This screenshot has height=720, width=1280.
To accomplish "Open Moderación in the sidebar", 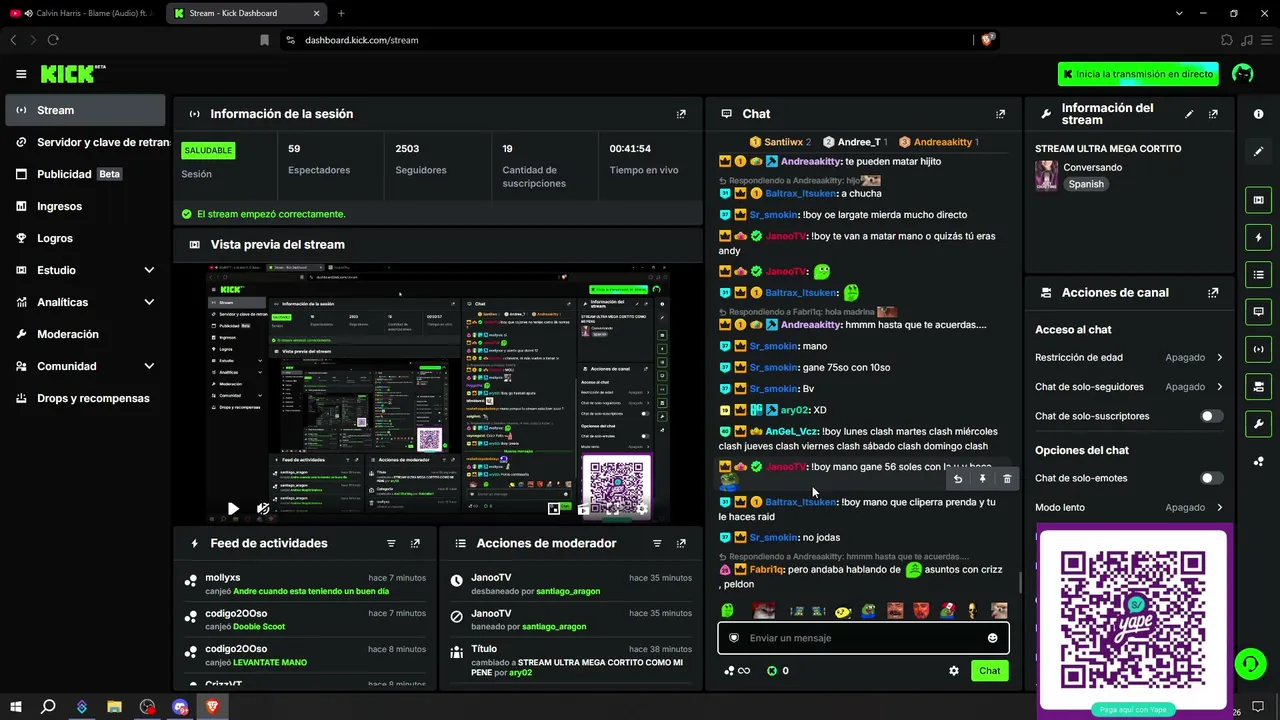I will point(85,334).
